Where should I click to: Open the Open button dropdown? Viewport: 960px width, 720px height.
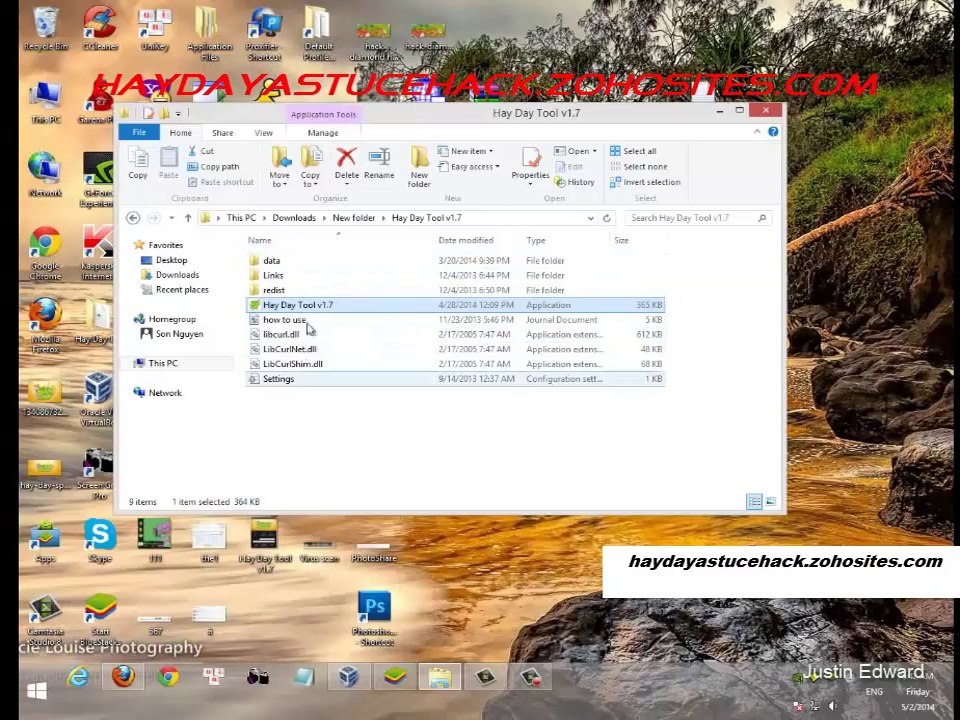coord(594,151)
